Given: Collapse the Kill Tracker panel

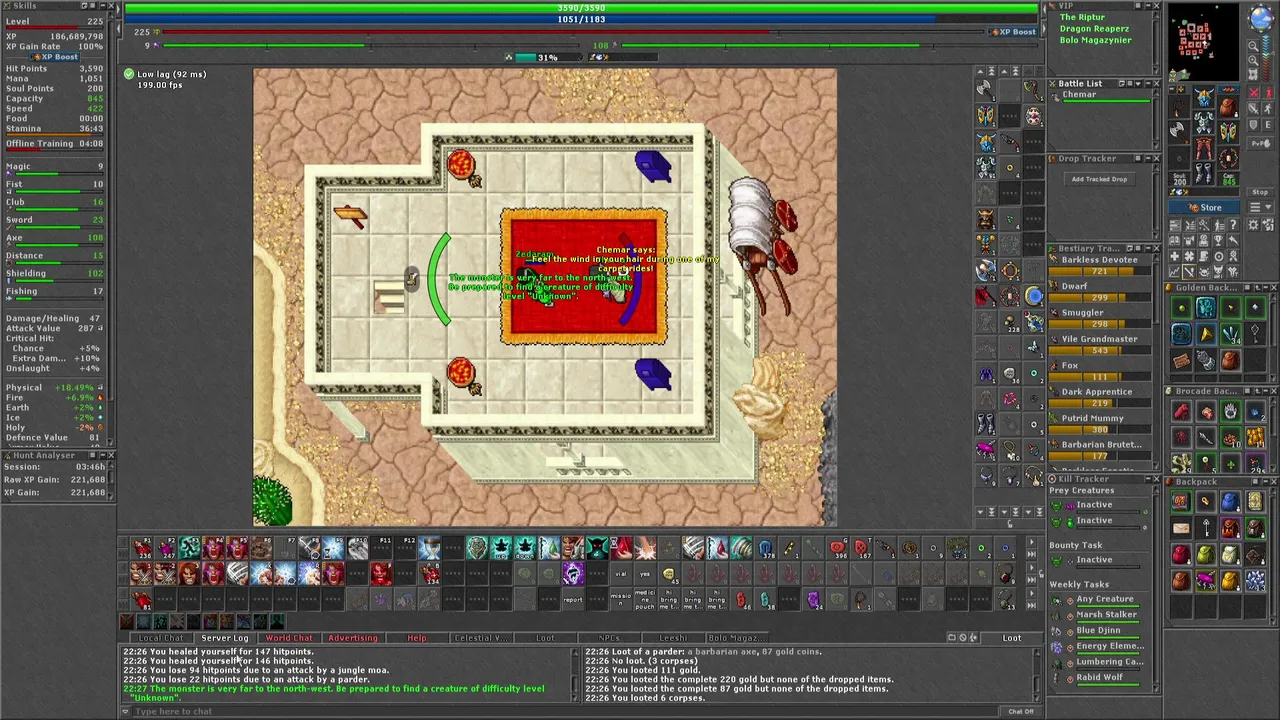Looking at the screenshot, I should click(x=1148, y=479).
